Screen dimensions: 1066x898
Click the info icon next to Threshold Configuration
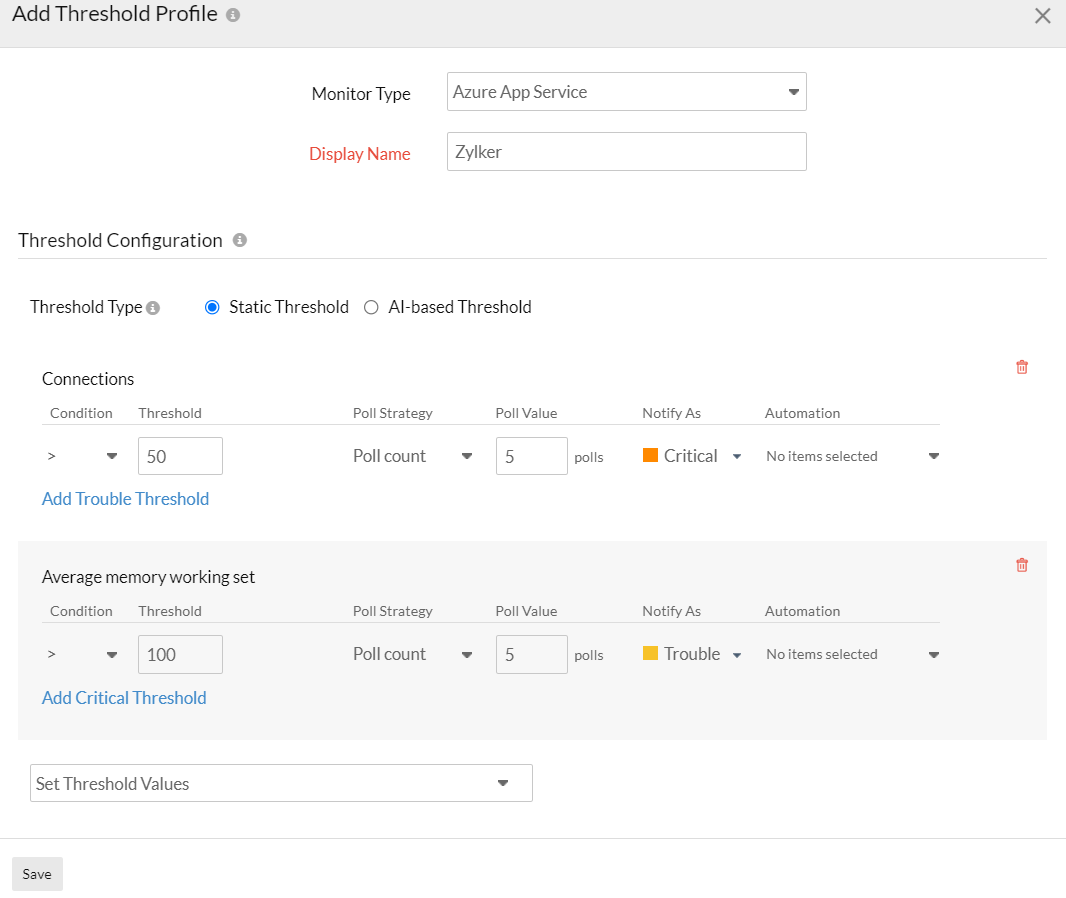(x=240, y=240)
